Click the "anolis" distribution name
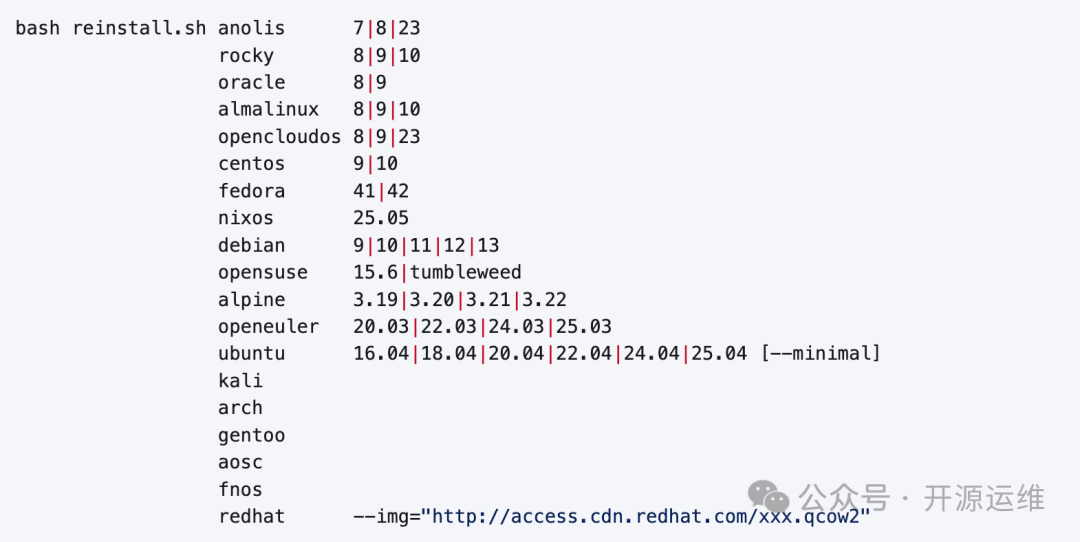Image resolution: width=1080 pixels, height=542 pixels. pos(251,28)
